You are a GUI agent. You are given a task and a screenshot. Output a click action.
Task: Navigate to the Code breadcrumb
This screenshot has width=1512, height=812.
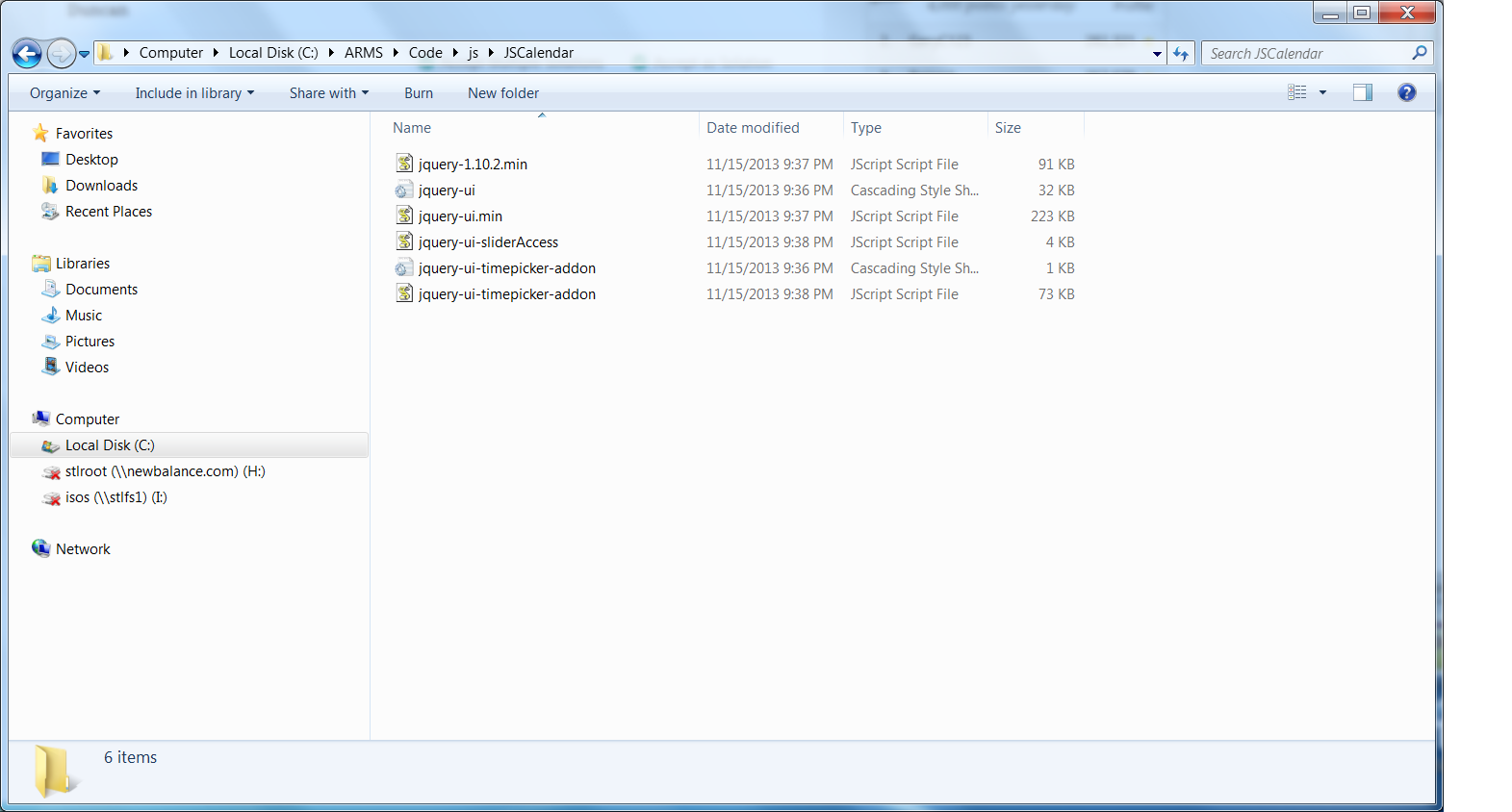tap(425, 53)
